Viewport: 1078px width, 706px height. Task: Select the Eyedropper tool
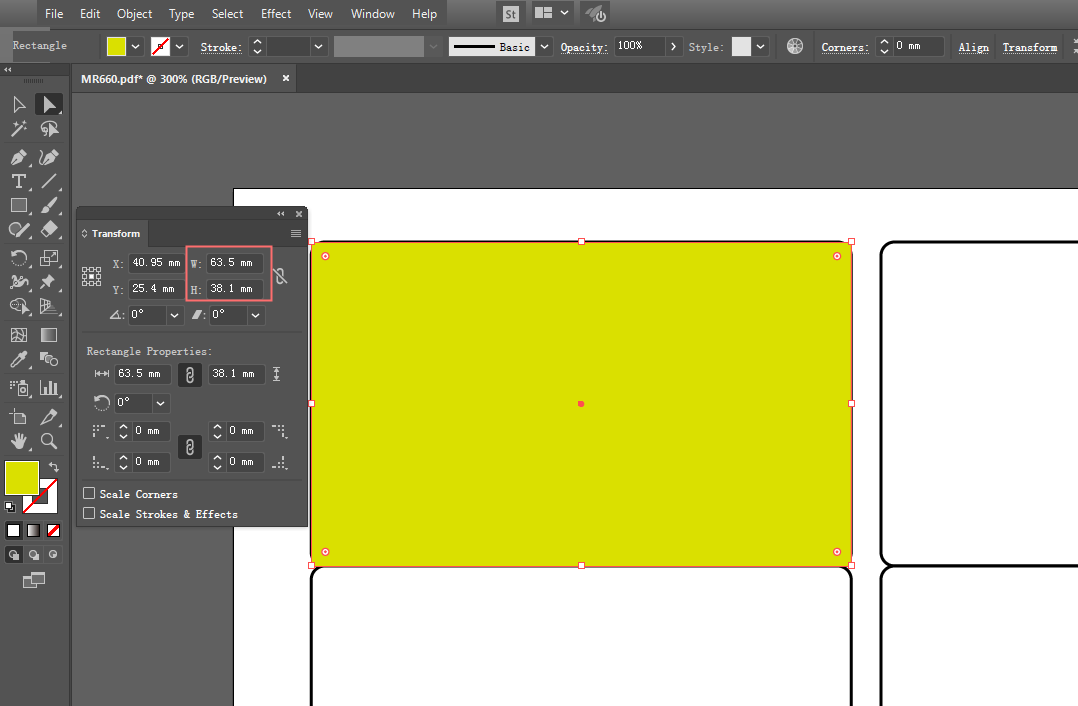click(x=19, y=359)
